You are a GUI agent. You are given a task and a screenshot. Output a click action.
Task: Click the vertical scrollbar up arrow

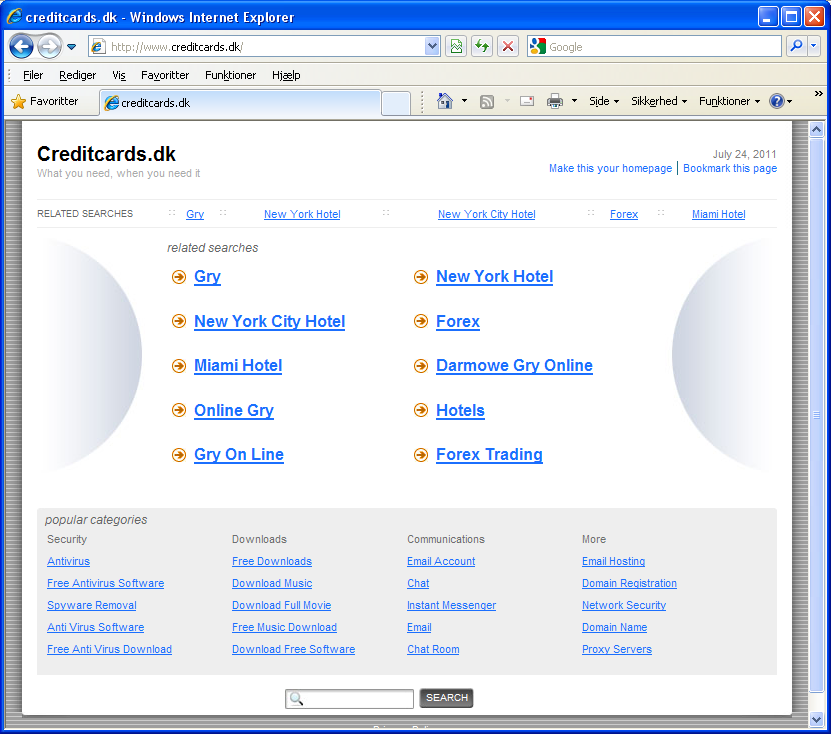pos(817,129)
